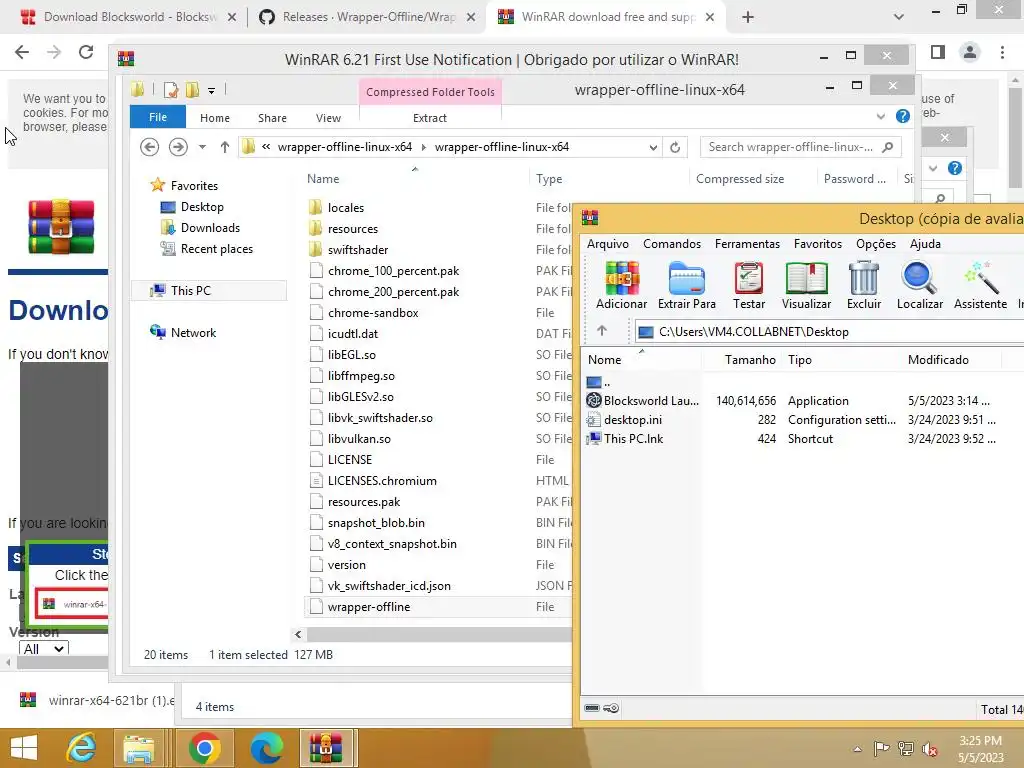Open Google Chrome from the taskbar

coord(204,748)
